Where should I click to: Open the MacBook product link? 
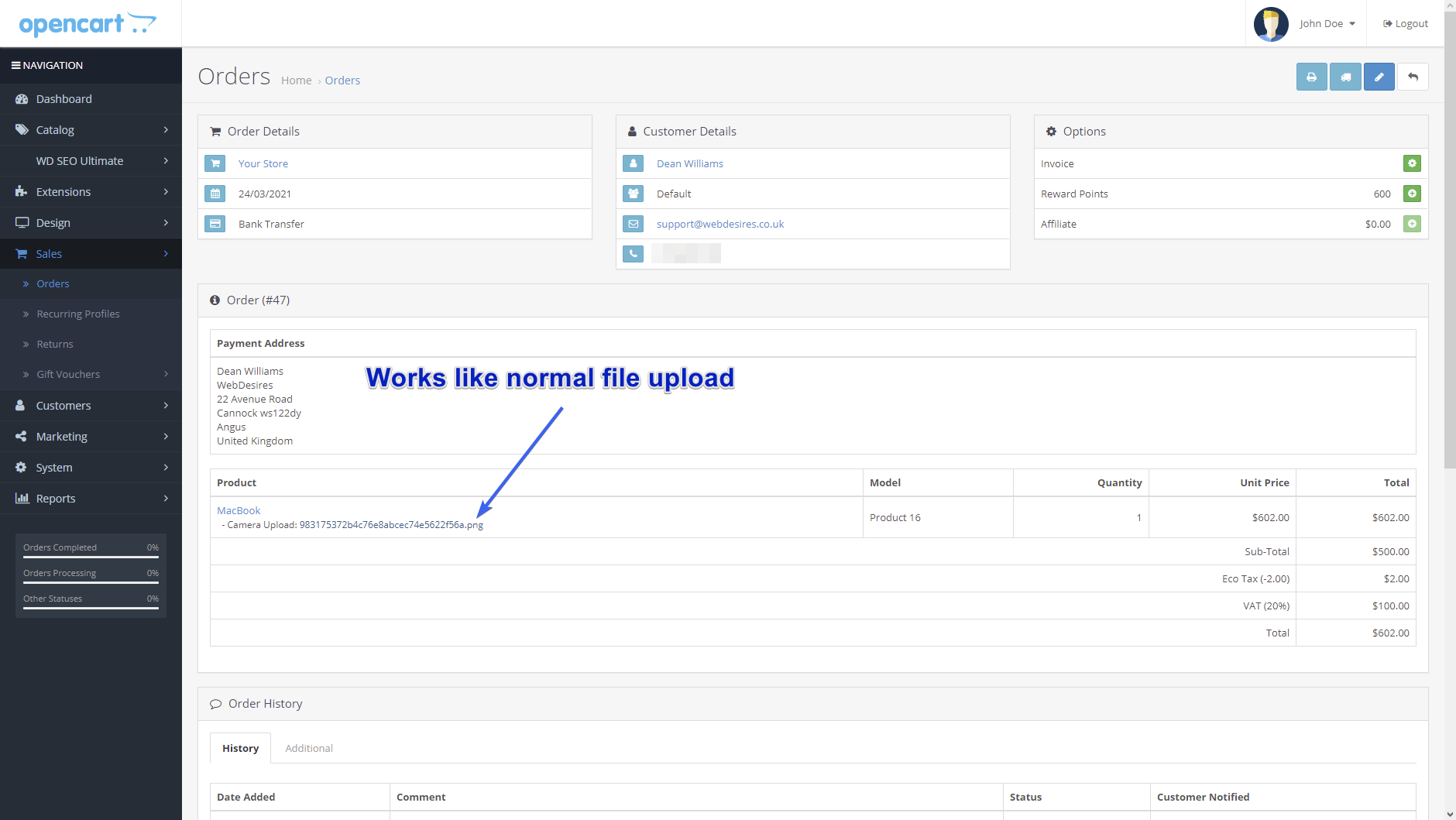(x=239, y=510)
